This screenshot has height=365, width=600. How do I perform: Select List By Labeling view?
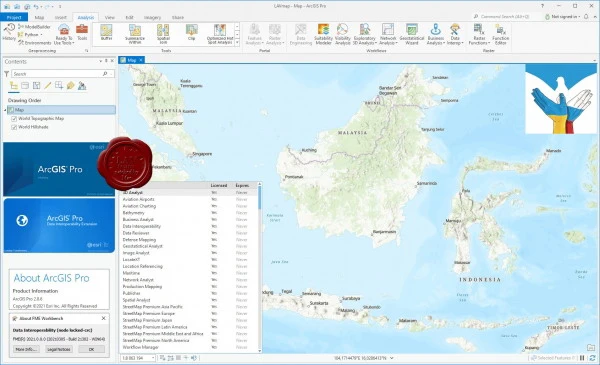(70, 85)
